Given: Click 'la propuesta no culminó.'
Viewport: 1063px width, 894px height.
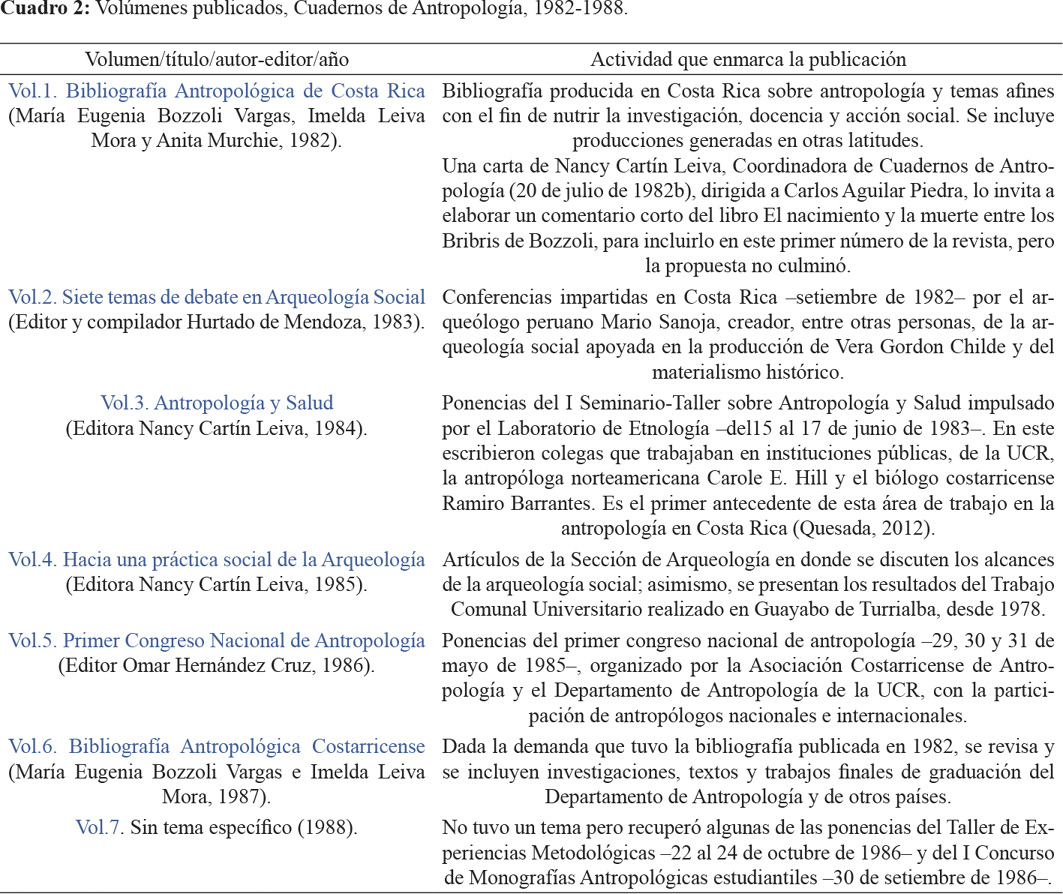Looking at the screenshot, I should [x=748, y=266].
